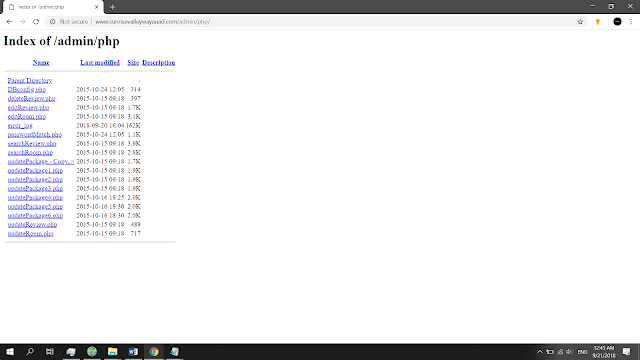Open Windows Action Center notifications
Image resolution: width=640 pixels, height=360 pixels.
[626, 351]
